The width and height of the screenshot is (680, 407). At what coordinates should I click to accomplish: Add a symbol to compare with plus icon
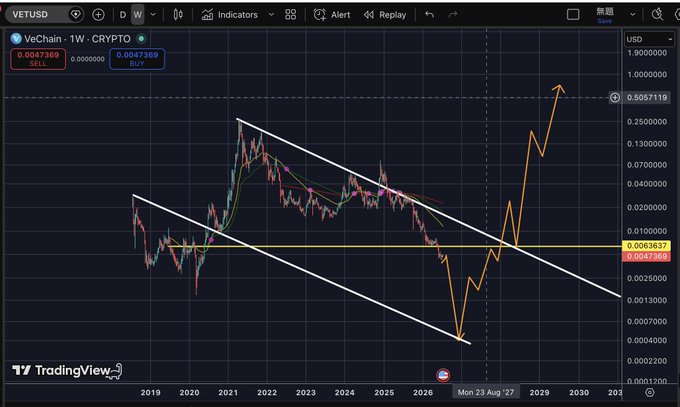click(x=98, y=15)
